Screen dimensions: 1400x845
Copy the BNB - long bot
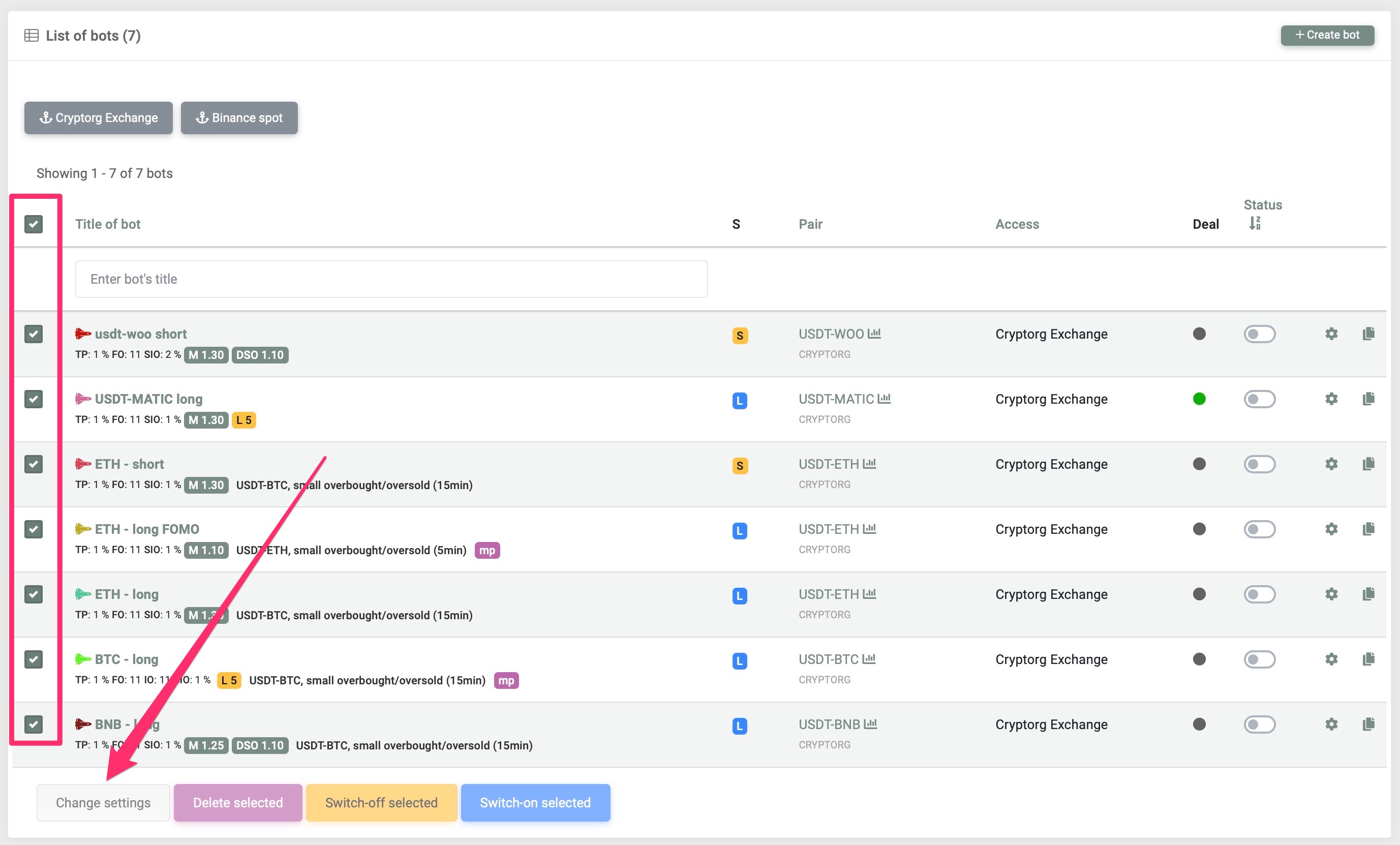1368,724
